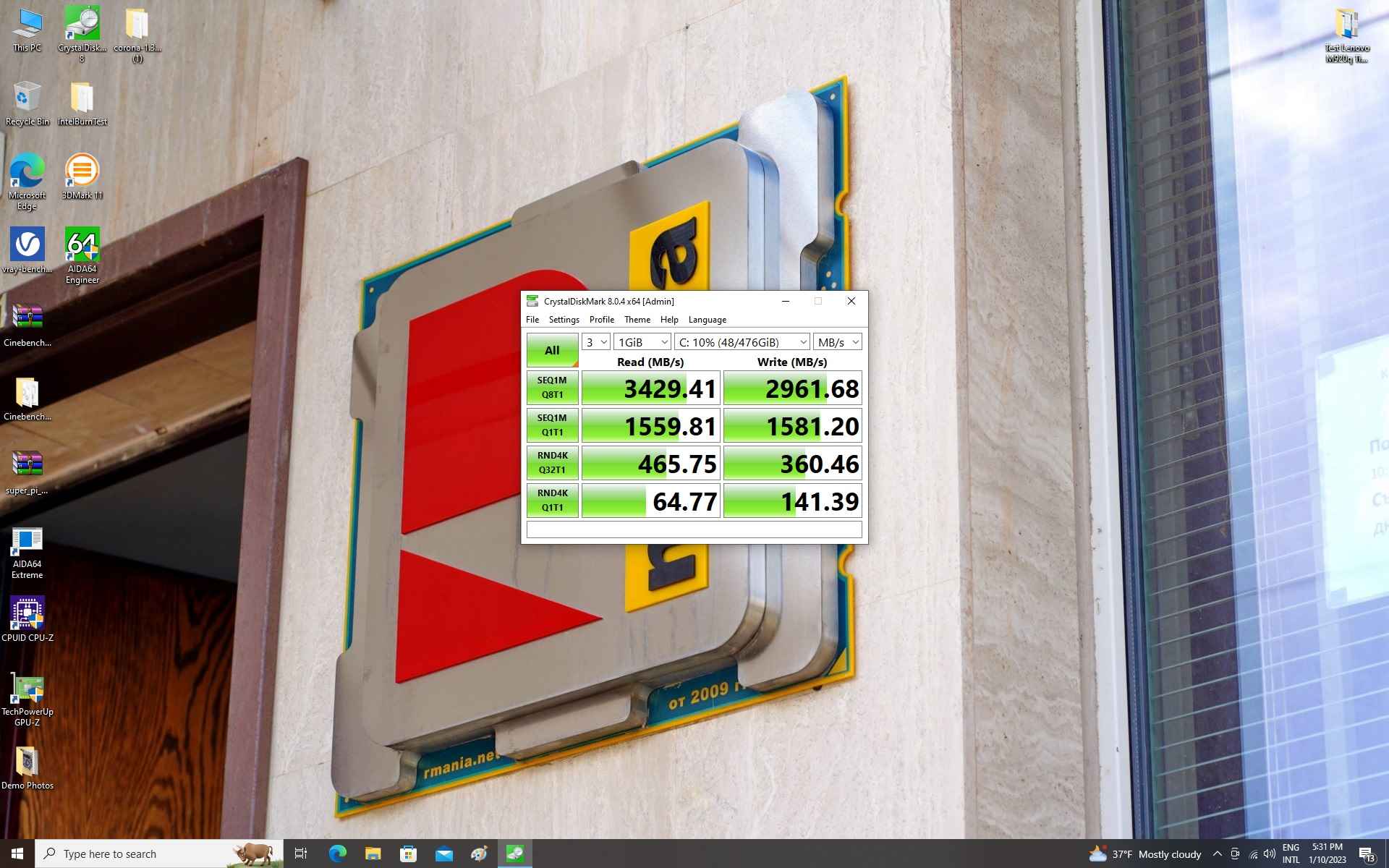Click the SEQ1M Q8T1 write value 2961.68
Screen dimensions: 1389x868
793,388
